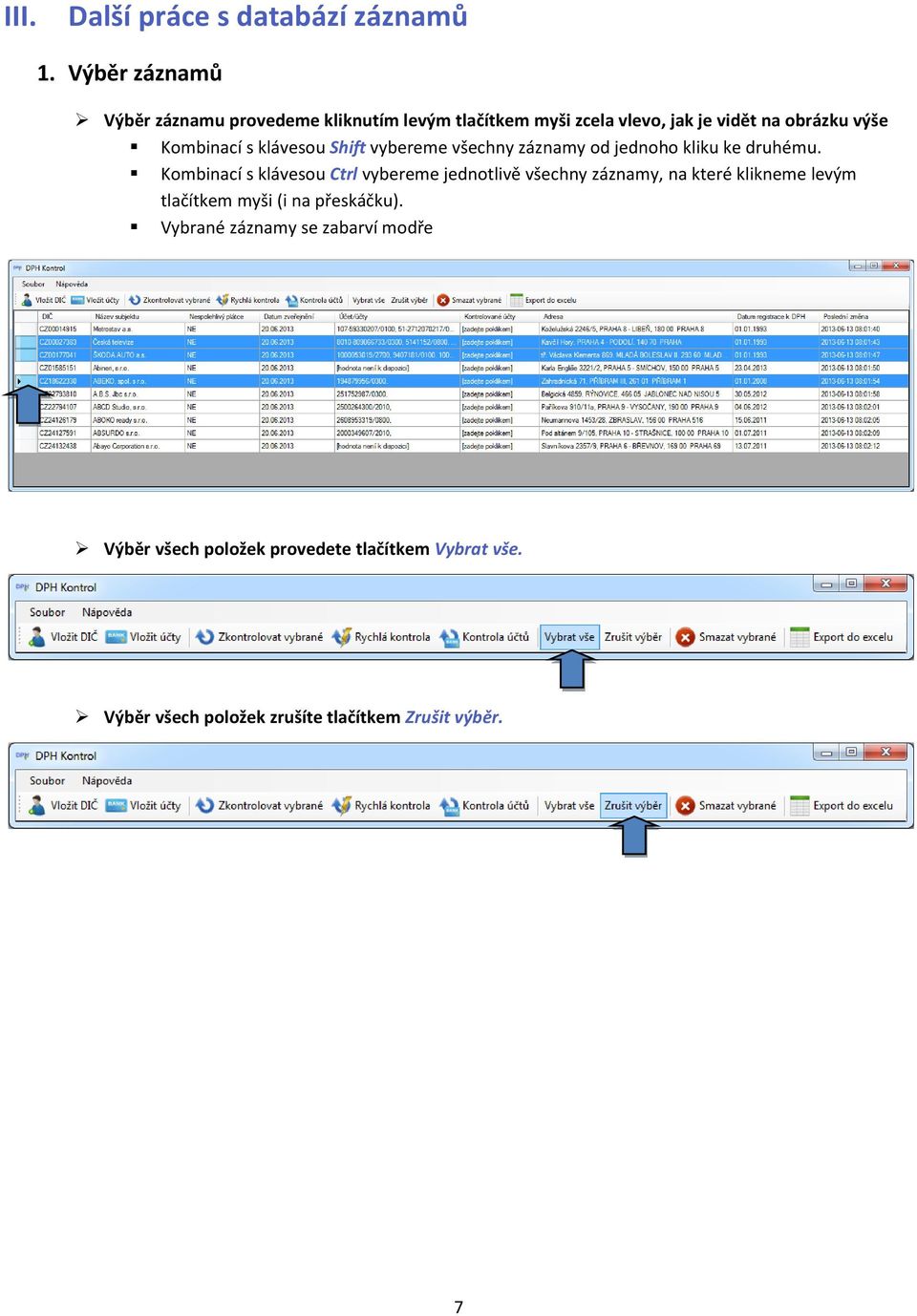Click Smazat vybrané in window with Vybrat vše highlighted
917x1316 pixels.
coord(726,637)
